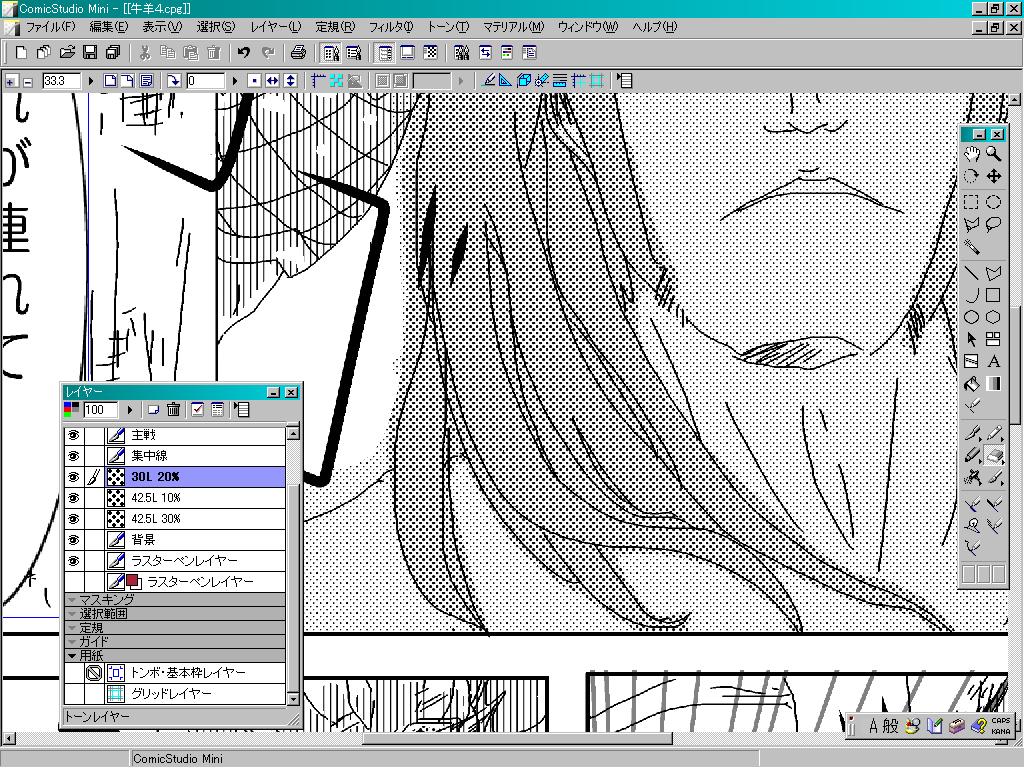Toggle visibility of 30L 20% tone layer
Viewport: 1024px width, 768px height.
(x=73, y=477)
